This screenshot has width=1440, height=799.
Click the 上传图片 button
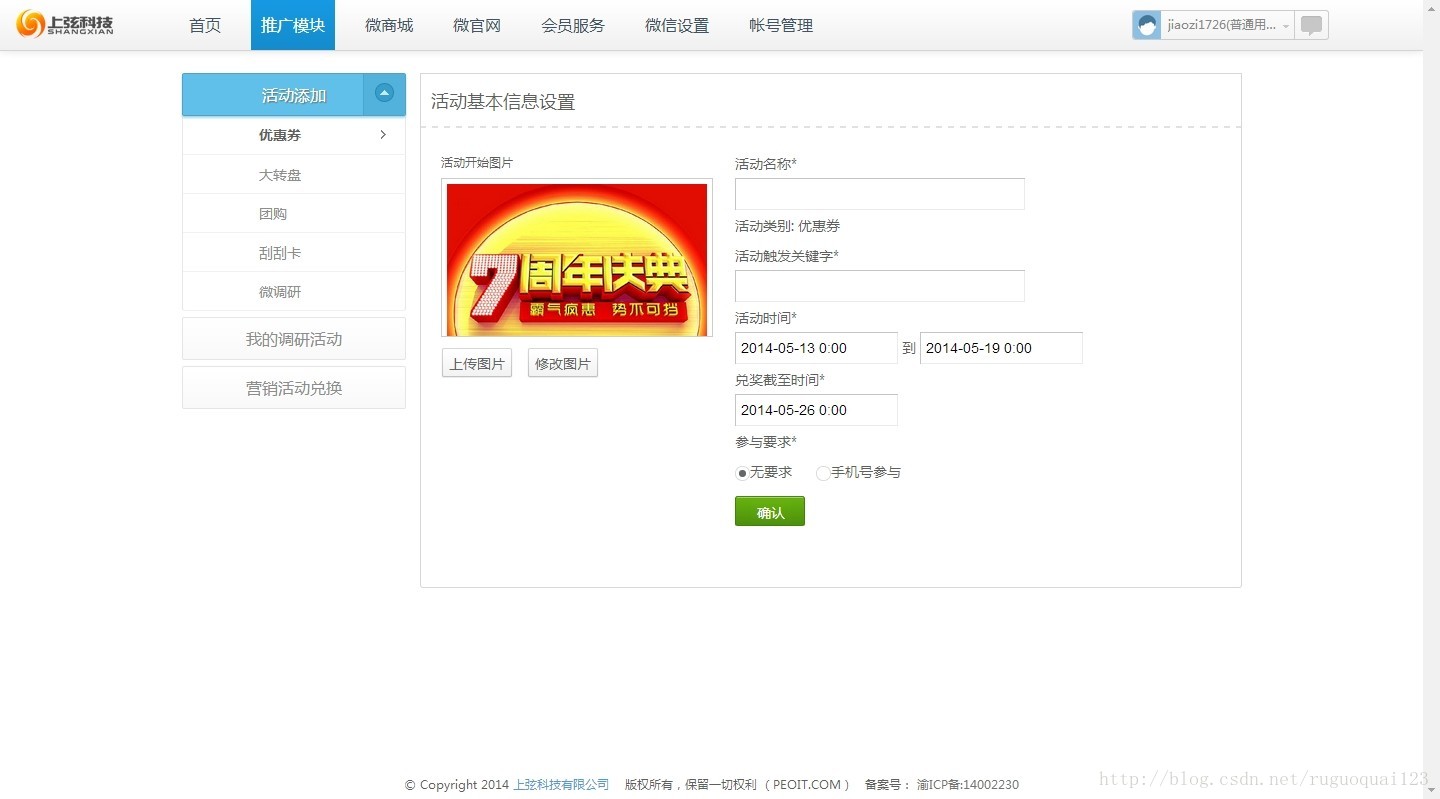[x=477, y=364]
